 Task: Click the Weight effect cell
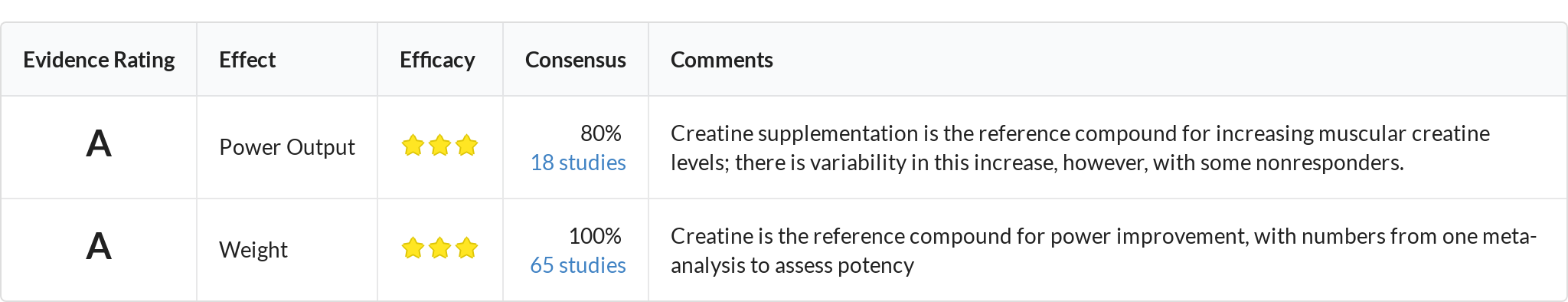tap(253, 250)
